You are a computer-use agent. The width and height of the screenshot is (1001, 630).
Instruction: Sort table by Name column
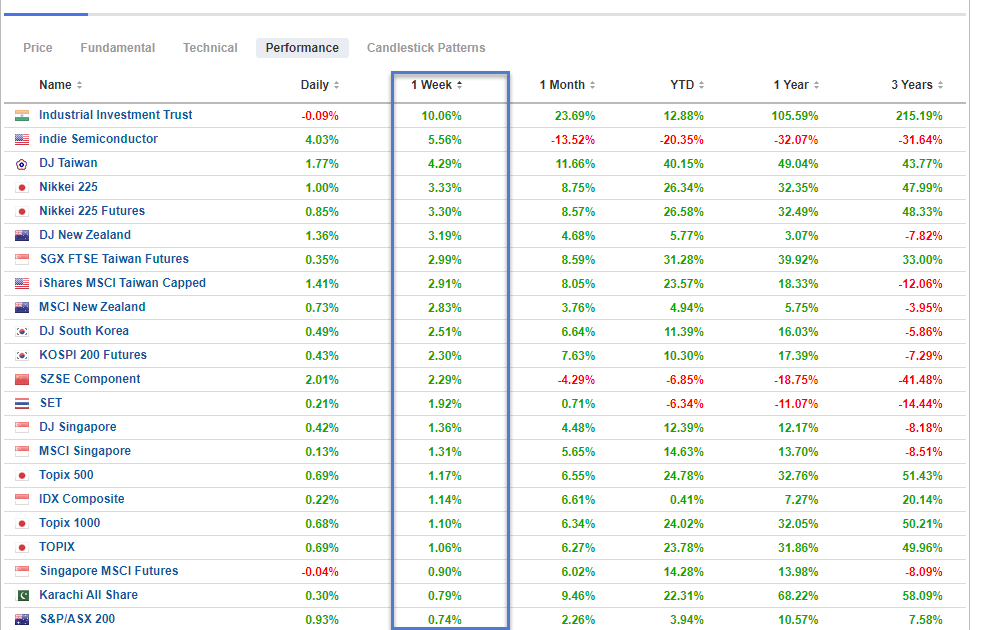(x=61, y=85)
